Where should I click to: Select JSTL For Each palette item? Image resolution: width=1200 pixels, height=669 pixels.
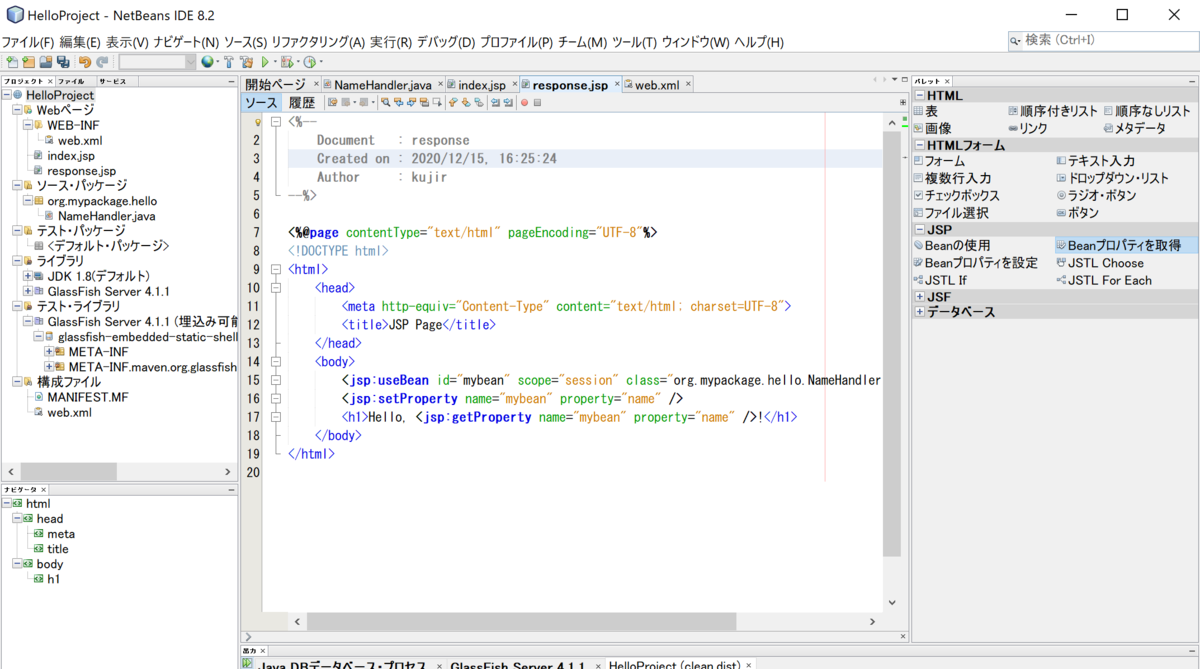[x=1104, y=281]
